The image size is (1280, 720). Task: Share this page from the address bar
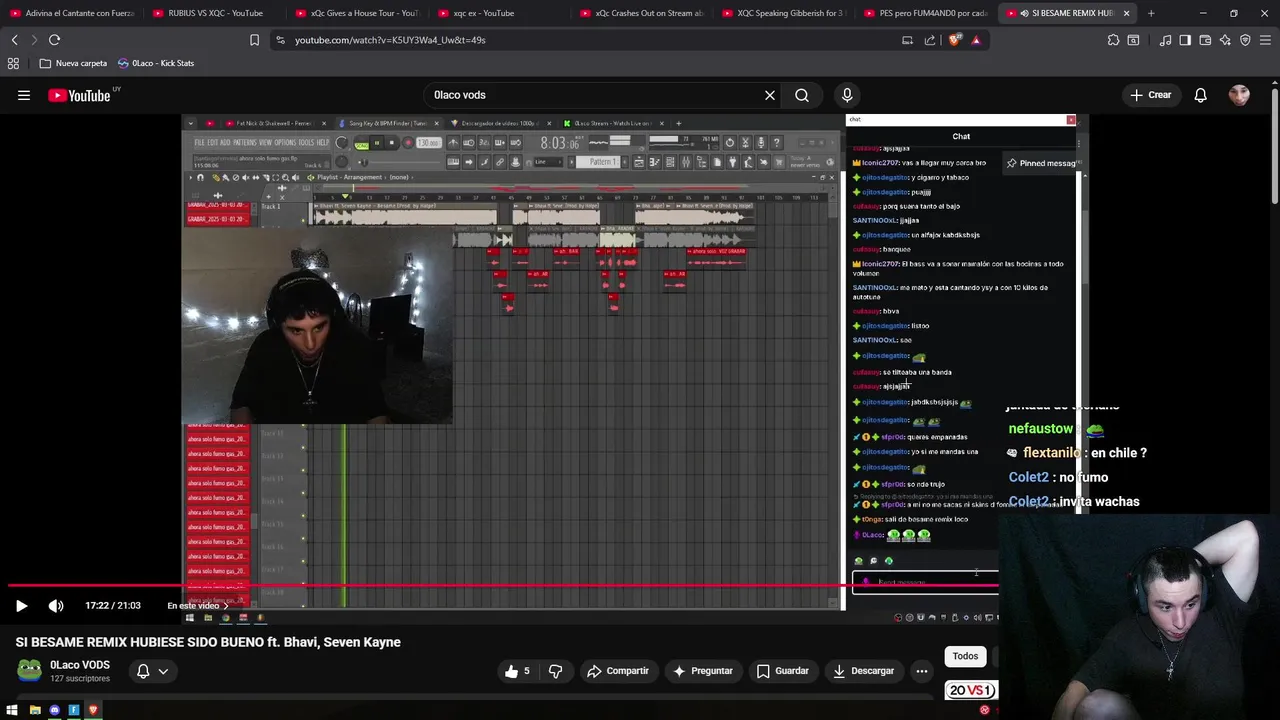click(930, 40)
